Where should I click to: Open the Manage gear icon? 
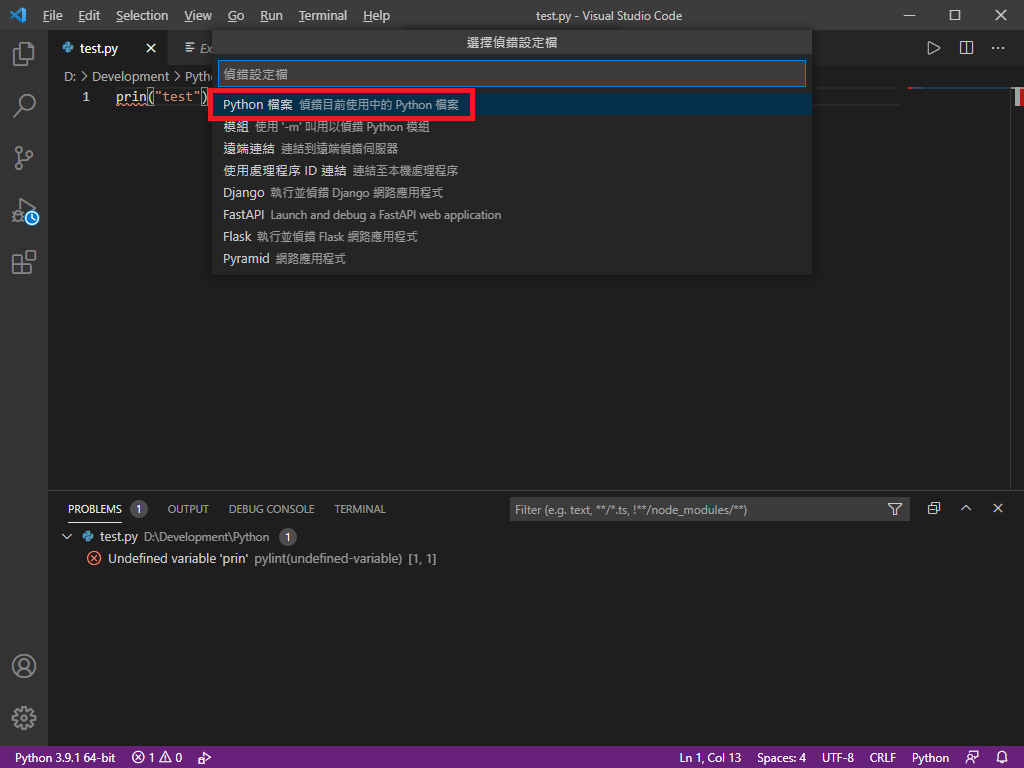[24, 718]
